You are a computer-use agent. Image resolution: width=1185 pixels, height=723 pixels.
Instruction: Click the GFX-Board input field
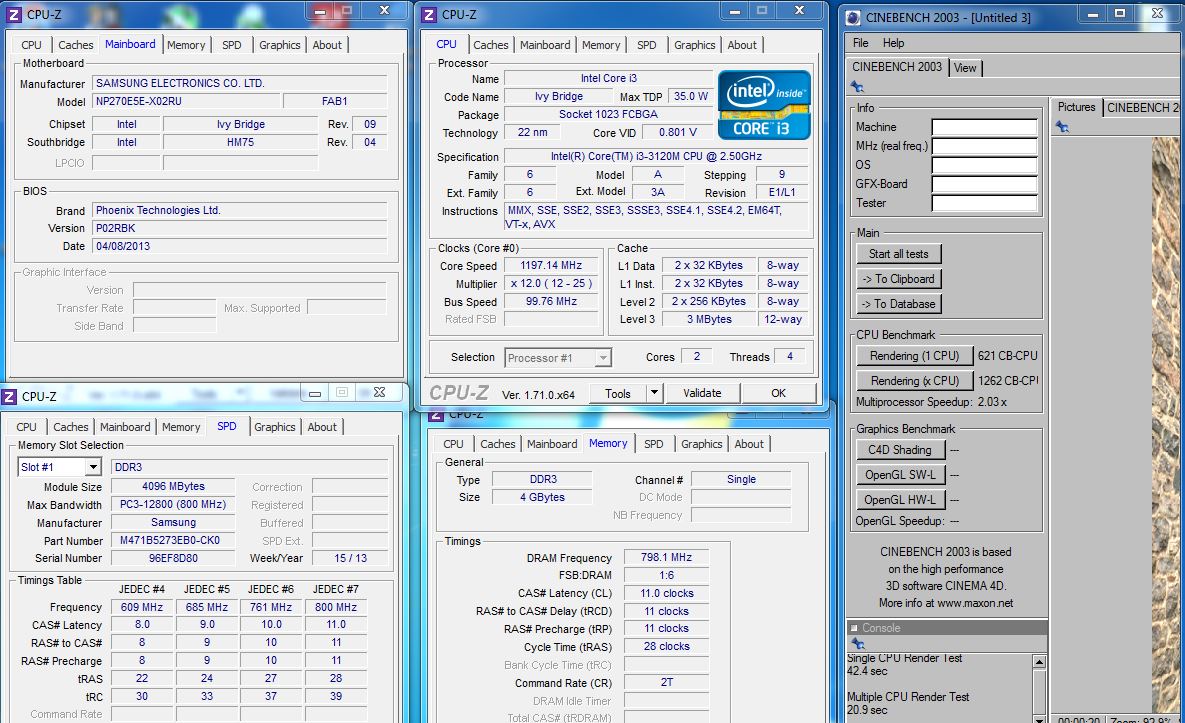984,184
